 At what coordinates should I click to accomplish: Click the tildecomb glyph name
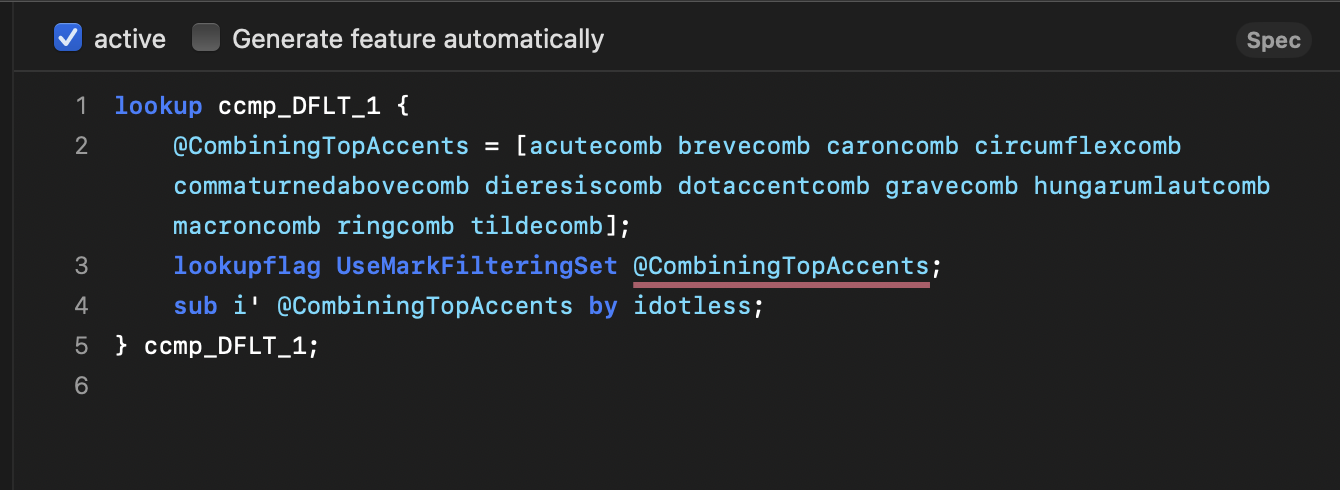pyautogui.click(x=537, y=226)
